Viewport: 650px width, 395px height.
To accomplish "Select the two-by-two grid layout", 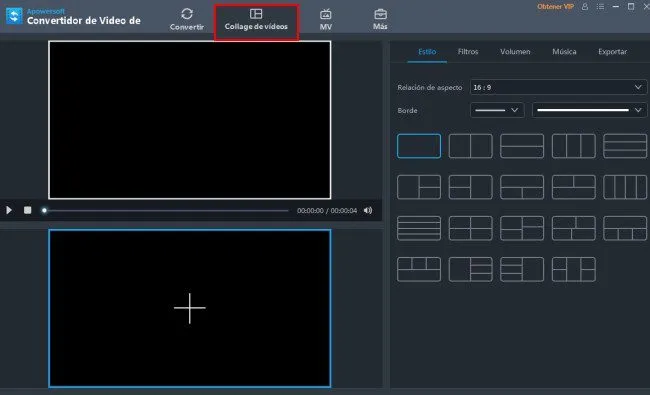I will [x=471, y=228].
